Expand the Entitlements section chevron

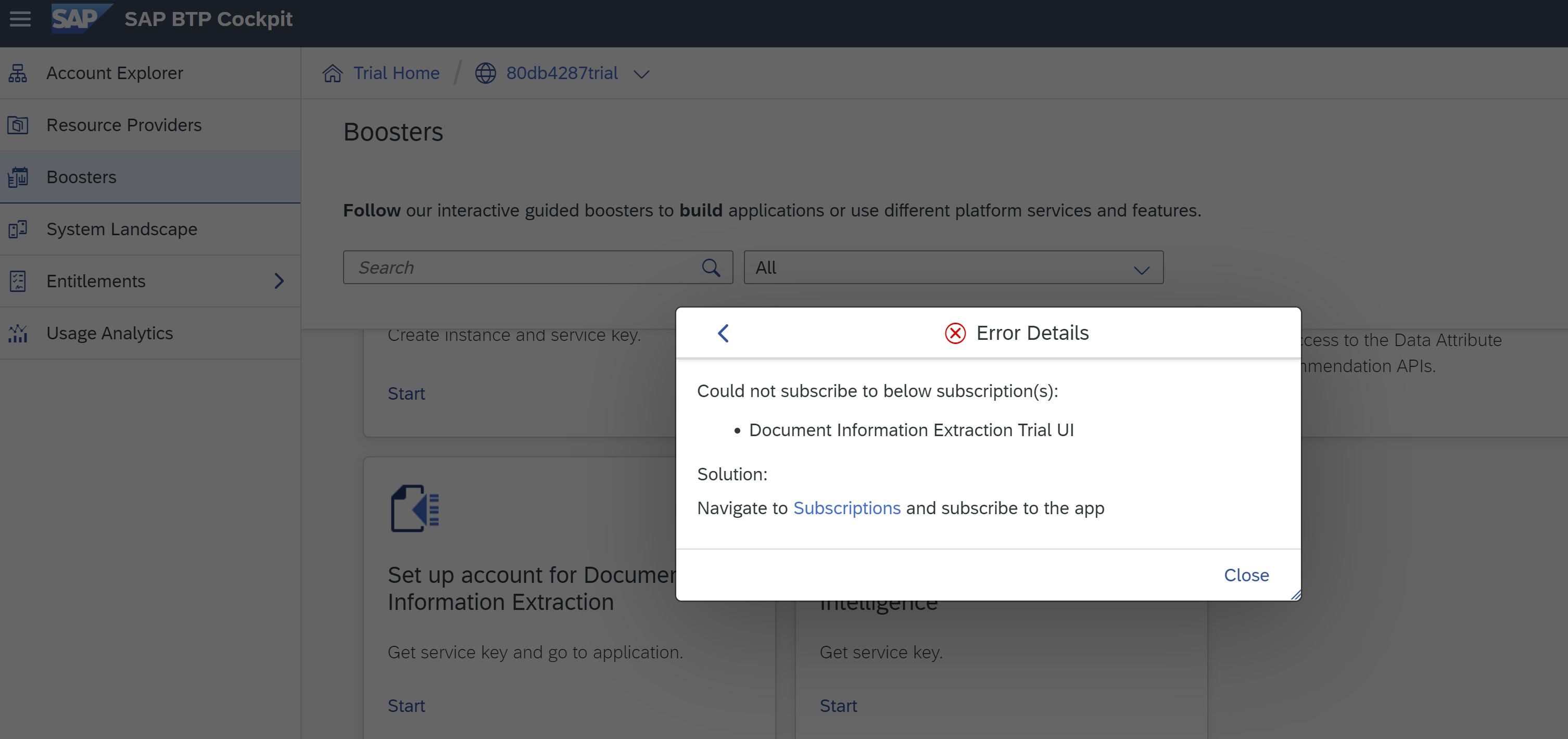point(280,281)
